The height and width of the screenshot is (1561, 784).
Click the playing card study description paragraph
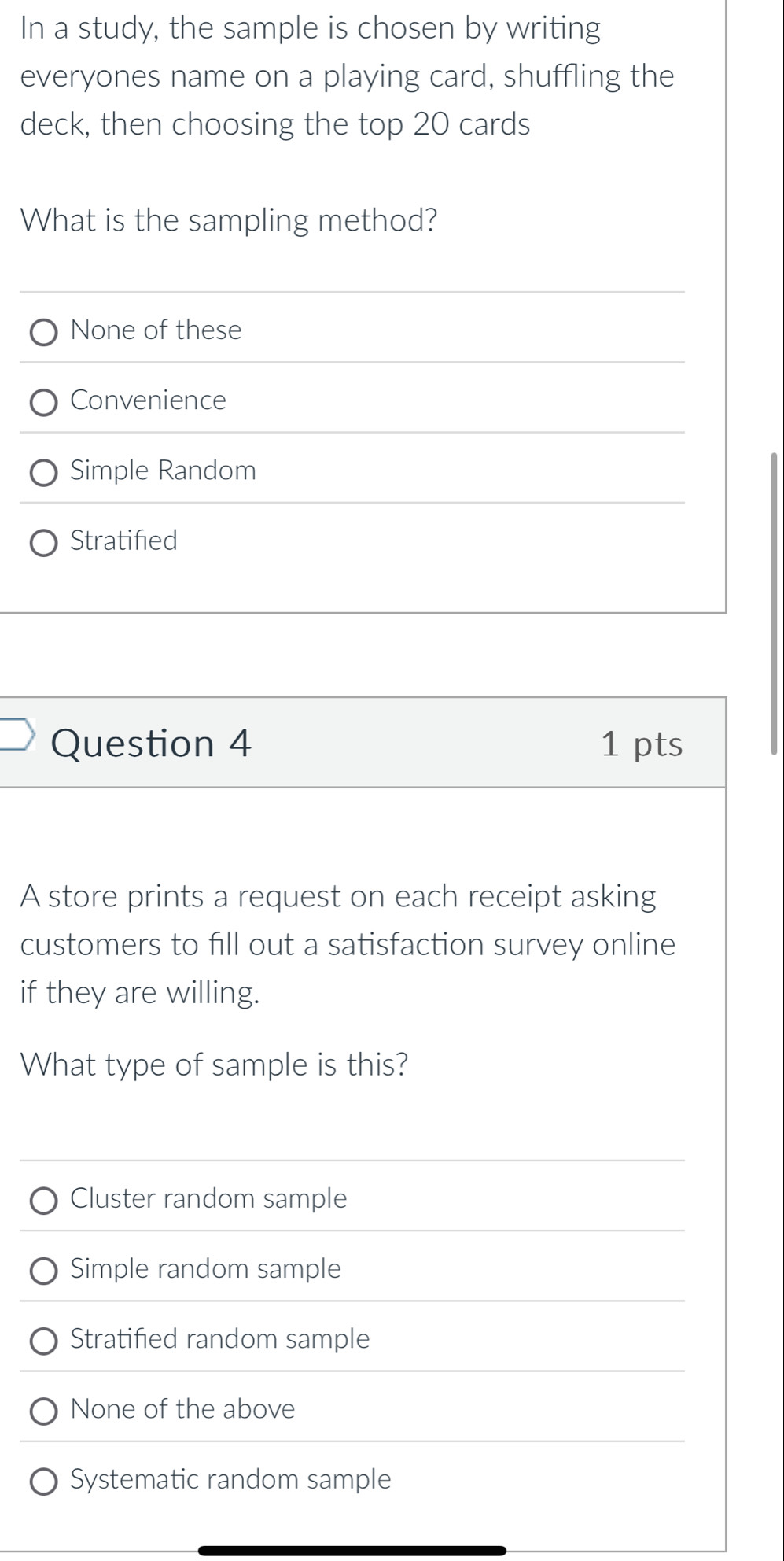(347, 76)
